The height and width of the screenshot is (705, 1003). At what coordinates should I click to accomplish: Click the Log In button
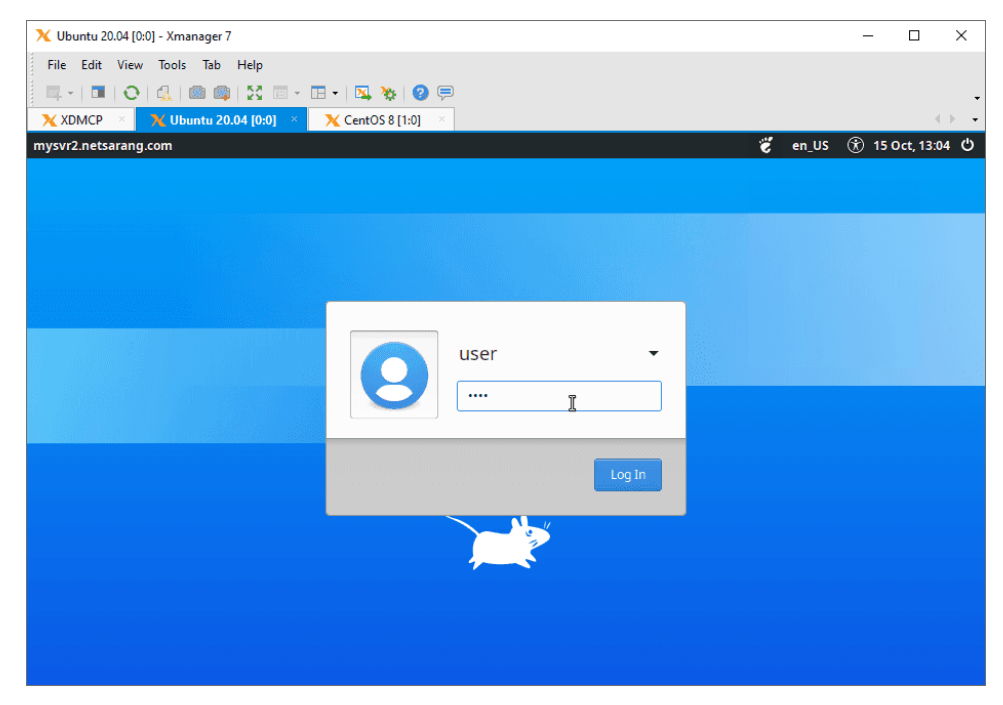[x=628, y=475]
